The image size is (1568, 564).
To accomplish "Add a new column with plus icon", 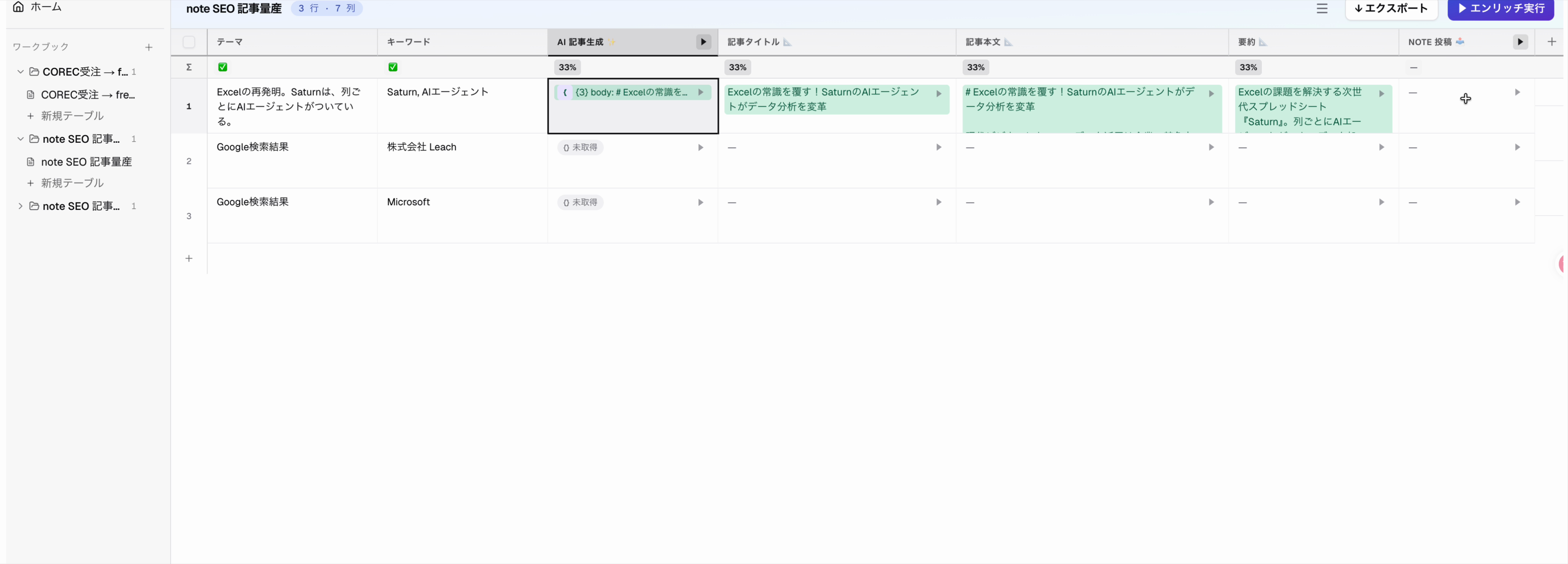I will coord(1551,42).
